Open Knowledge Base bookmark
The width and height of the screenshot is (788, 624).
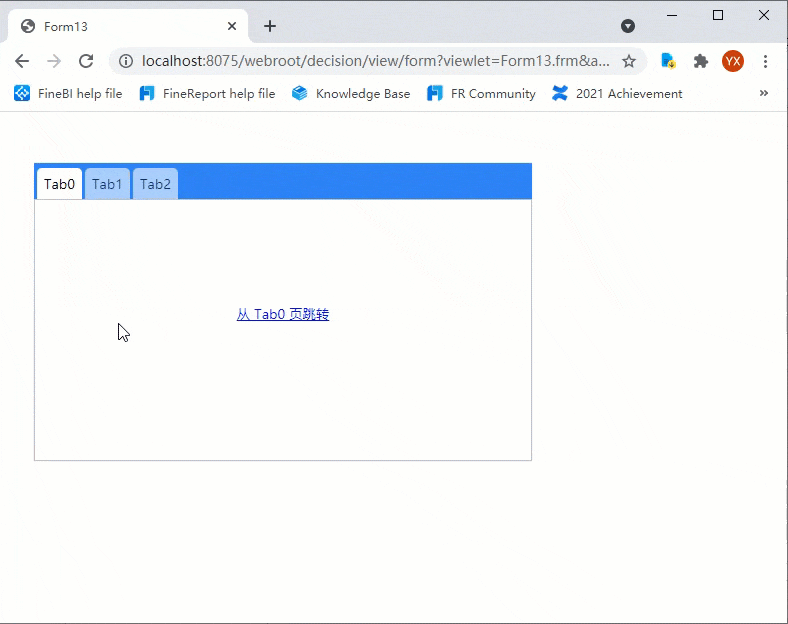pos(351,93)
